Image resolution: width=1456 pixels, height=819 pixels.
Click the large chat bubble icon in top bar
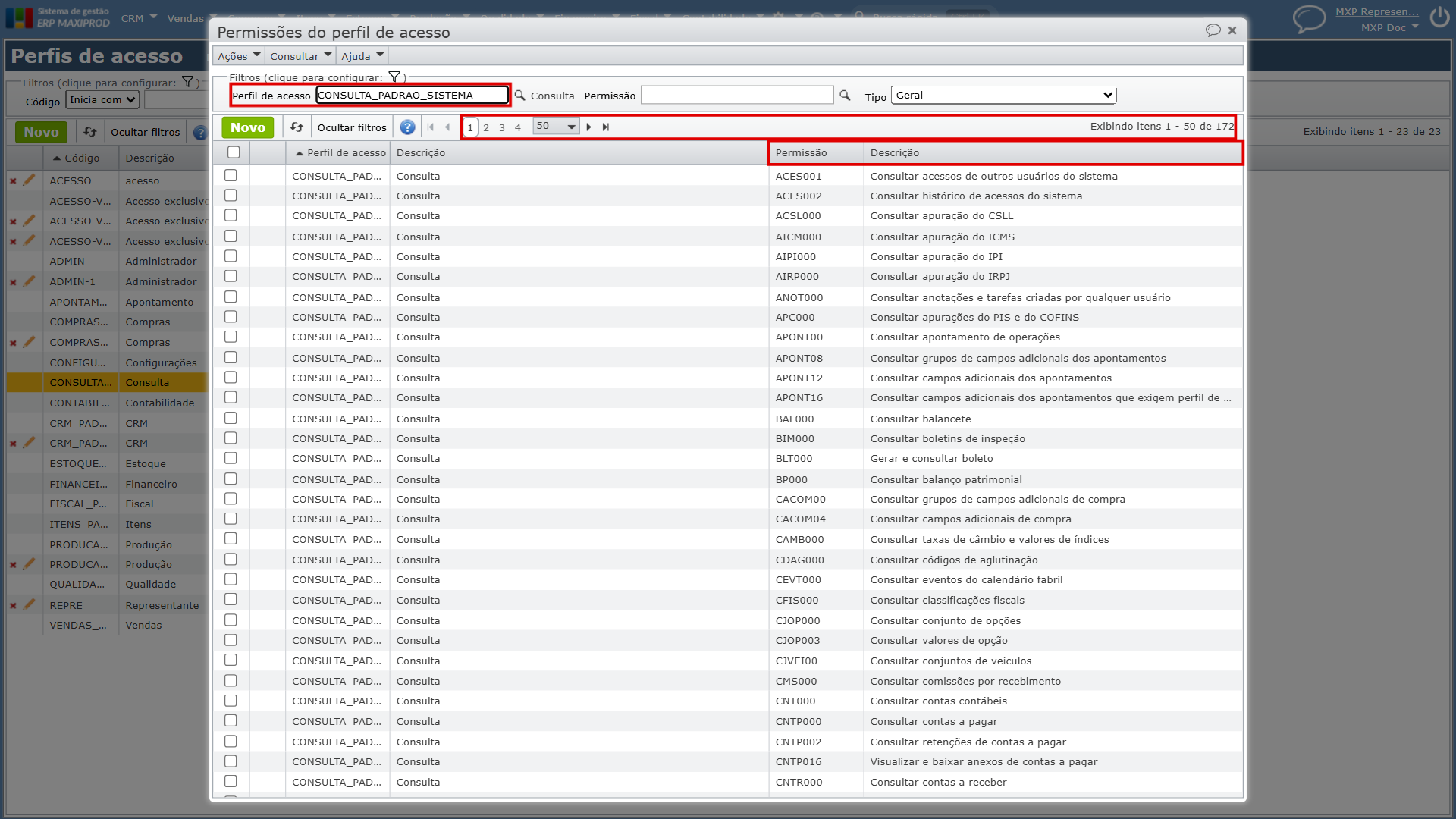[1310, 18]
